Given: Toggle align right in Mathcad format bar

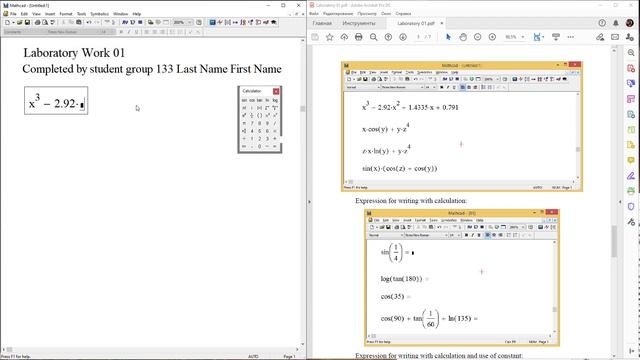Looking at the screenshot, I should [x=162, y=32].
